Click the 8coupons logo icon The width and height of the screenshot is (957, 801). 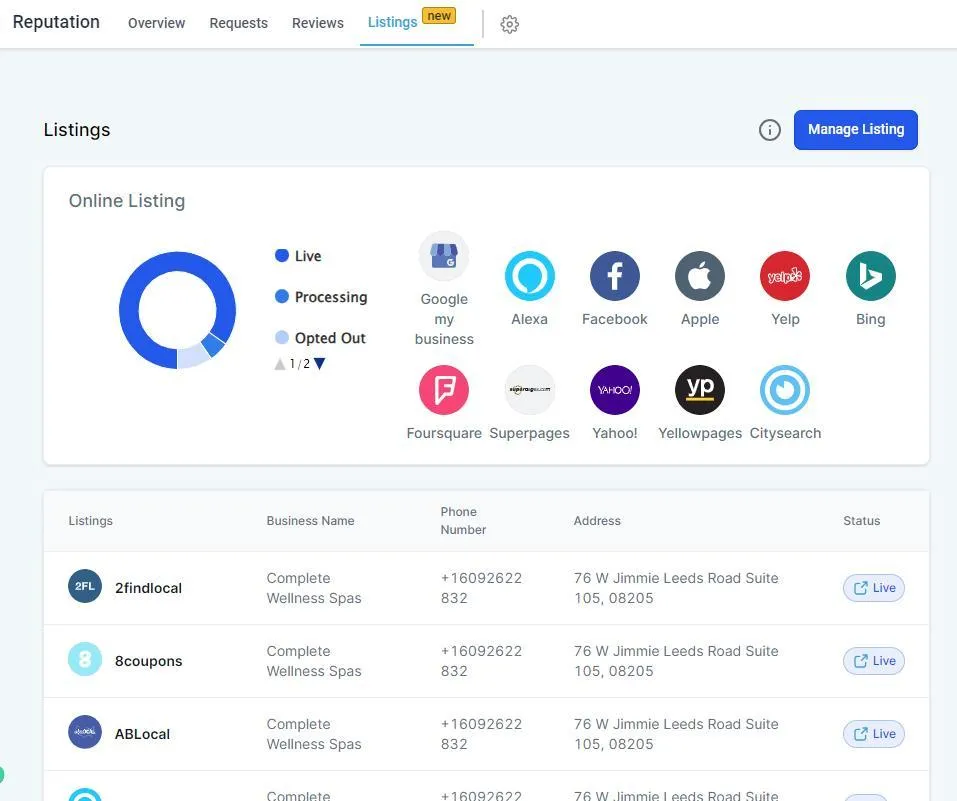[85, 659]
